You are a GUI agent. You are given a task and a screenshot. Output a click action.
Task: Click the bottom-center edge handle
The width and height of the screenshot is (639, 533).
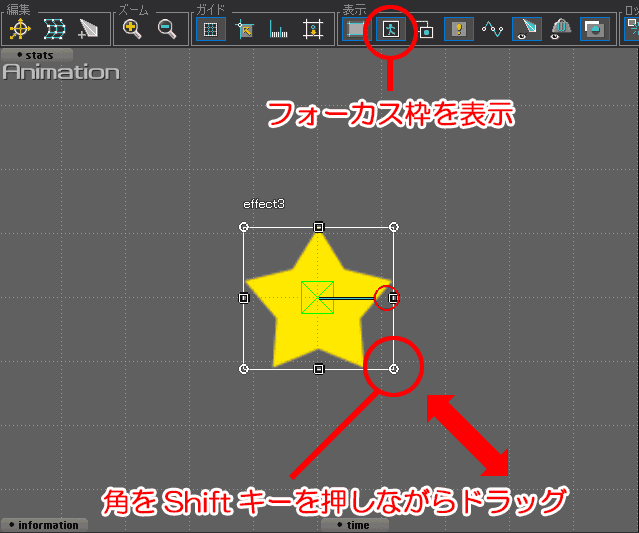pos(319,369)
